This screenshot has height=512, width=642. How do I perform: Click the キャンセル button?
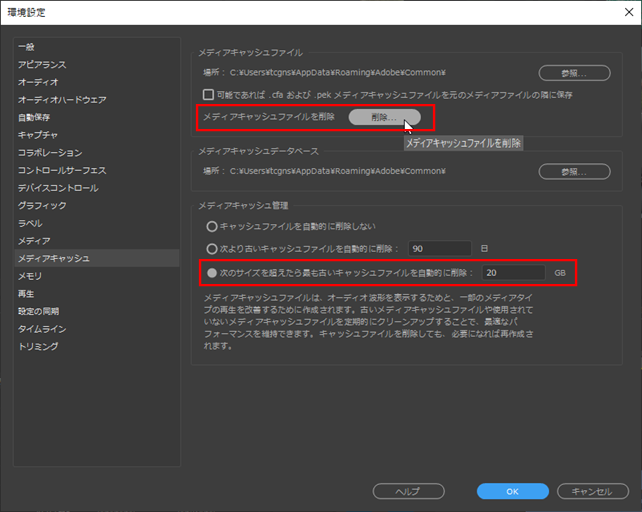click(592, 491)
